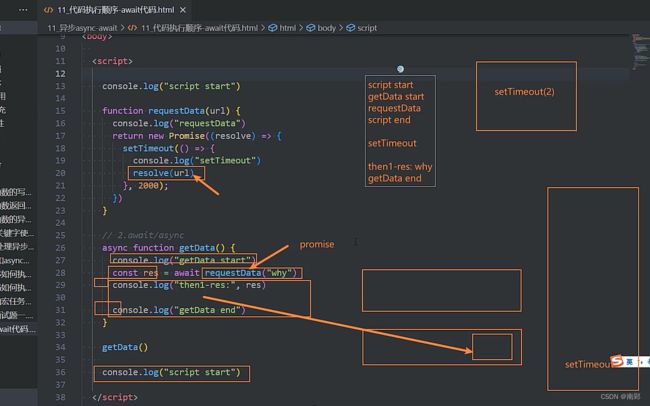Open the html breadcrumb symbol
Screen dimensions: 650x406
[x=287, y=28]
